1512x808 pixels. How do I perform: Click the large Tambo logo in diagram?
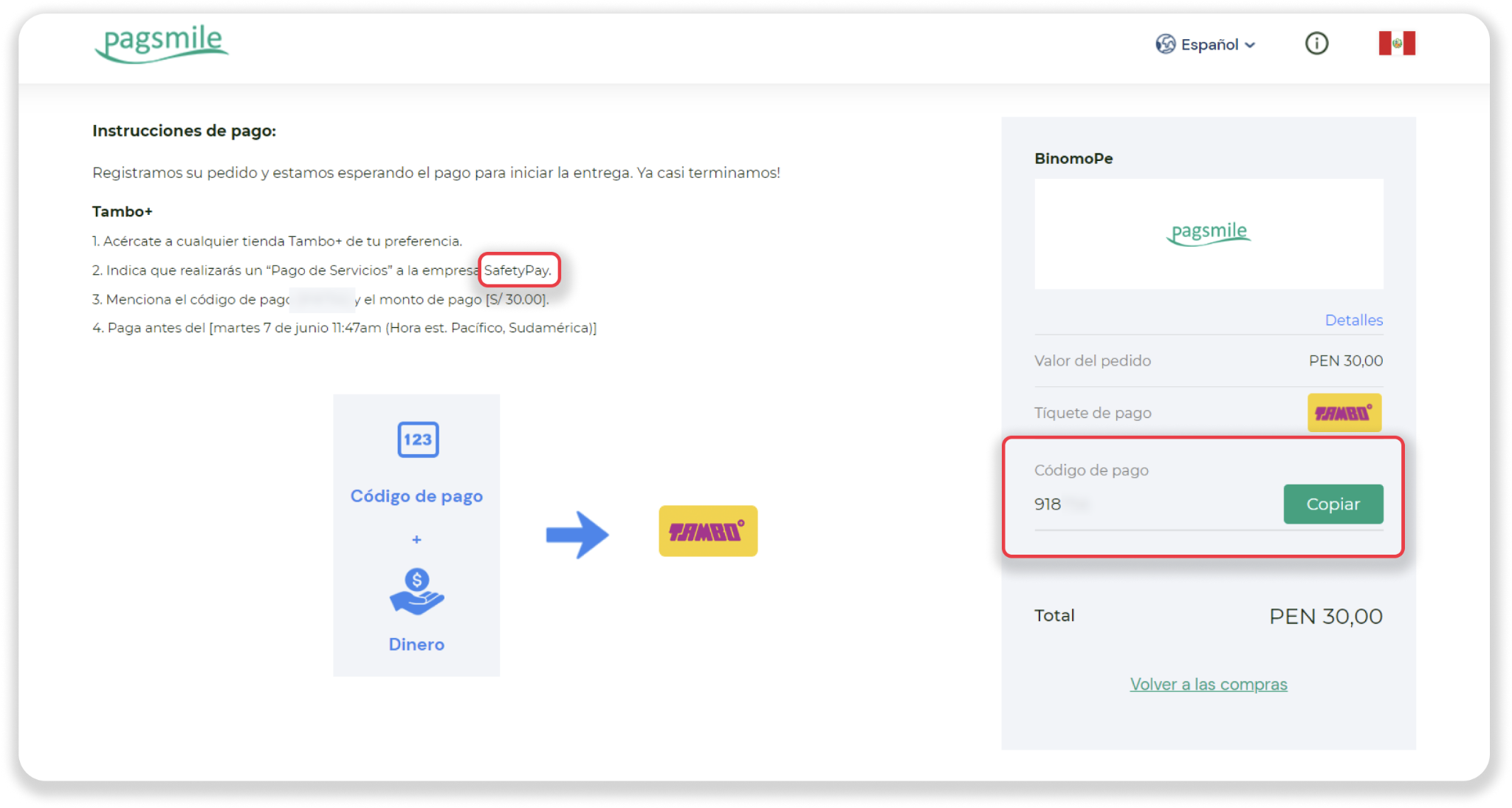pyautogui.click(x=707, y=531)
